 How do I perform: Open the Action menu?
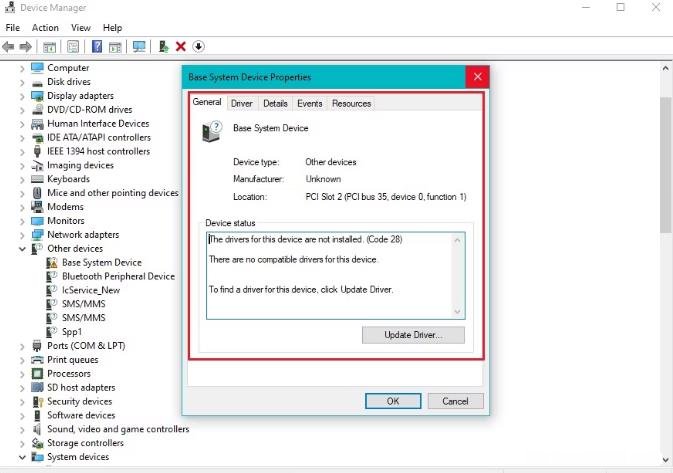pyautogui.click(x=45, y=28)
